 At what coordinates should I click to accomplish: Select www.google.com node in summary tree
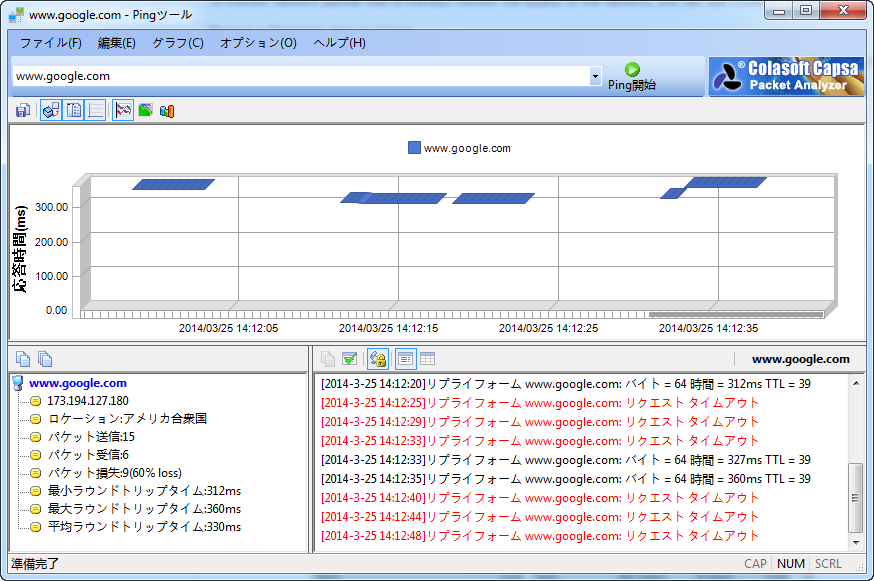click(x=78, y=383)
